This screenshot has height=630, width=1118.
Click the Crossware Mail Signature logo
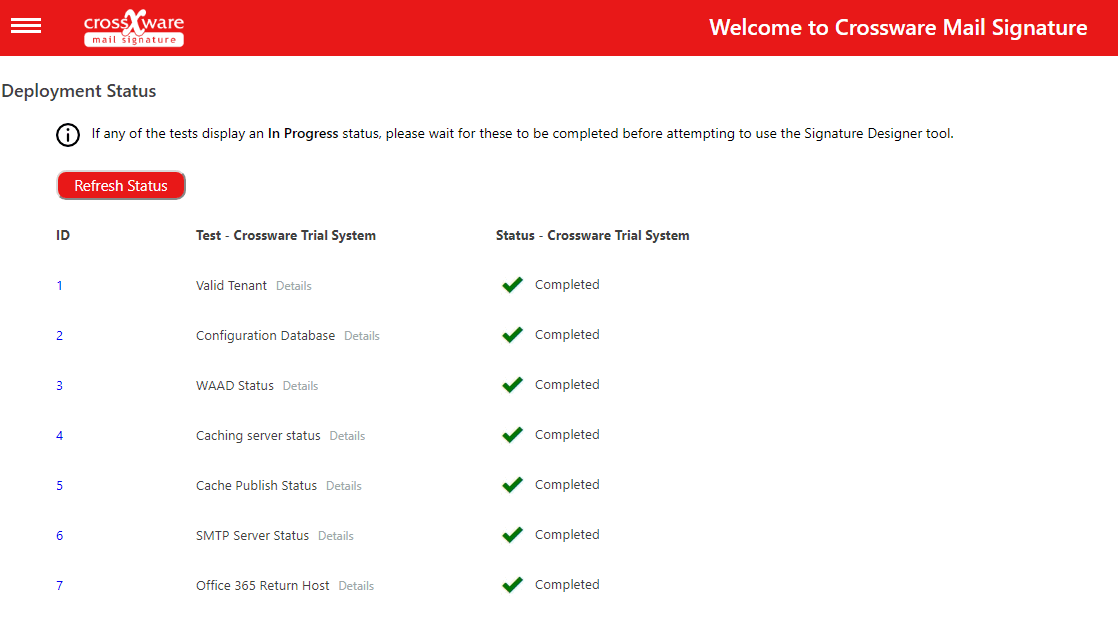pos(133,28)
